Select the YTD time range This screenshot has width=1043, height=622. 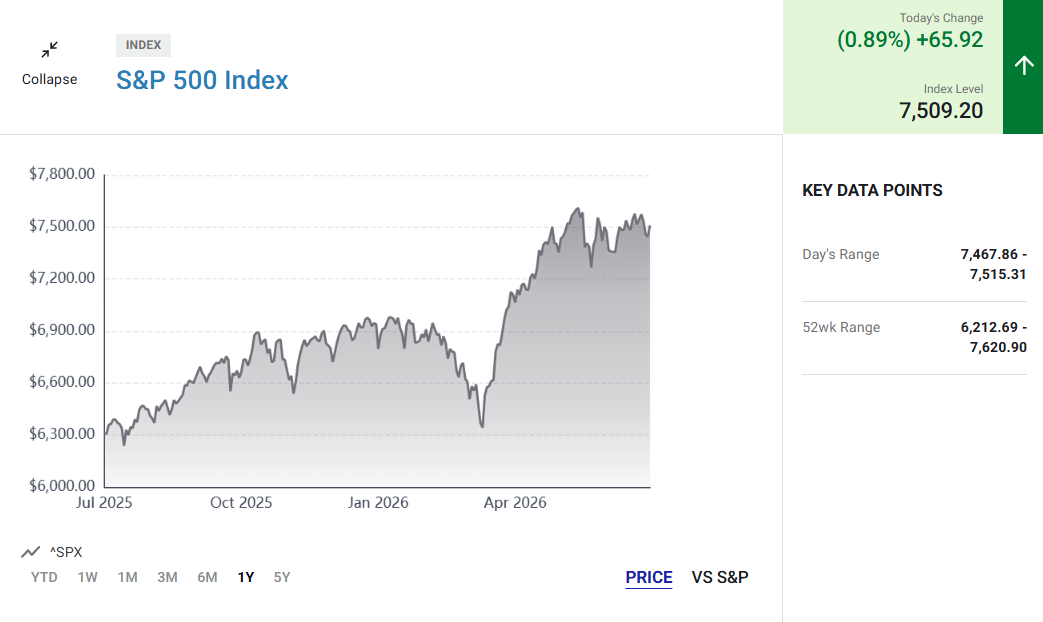44,577
